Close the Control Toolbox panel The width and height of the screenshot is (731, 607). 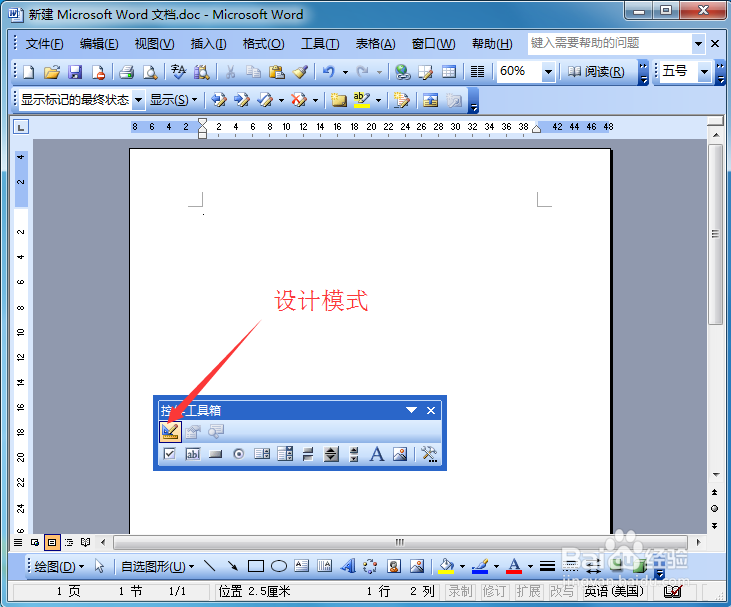click(x=431, y=410)
